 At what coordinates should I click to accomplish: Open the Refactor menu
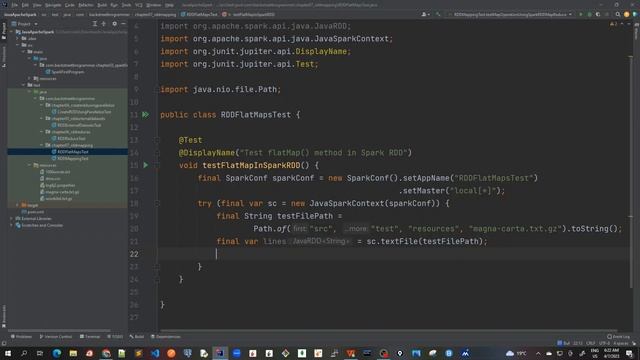coord(86,5)
